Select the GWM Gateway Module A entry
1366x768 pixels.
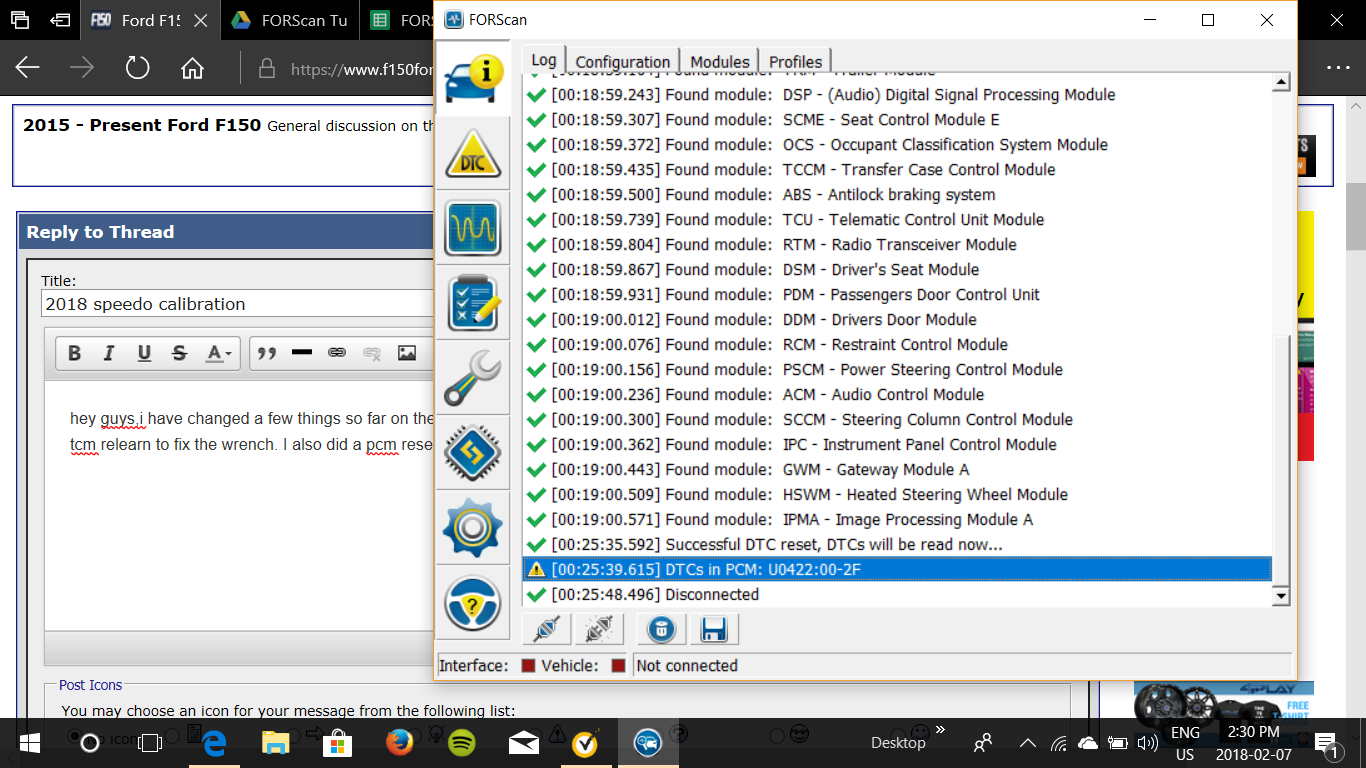(897, 469)
